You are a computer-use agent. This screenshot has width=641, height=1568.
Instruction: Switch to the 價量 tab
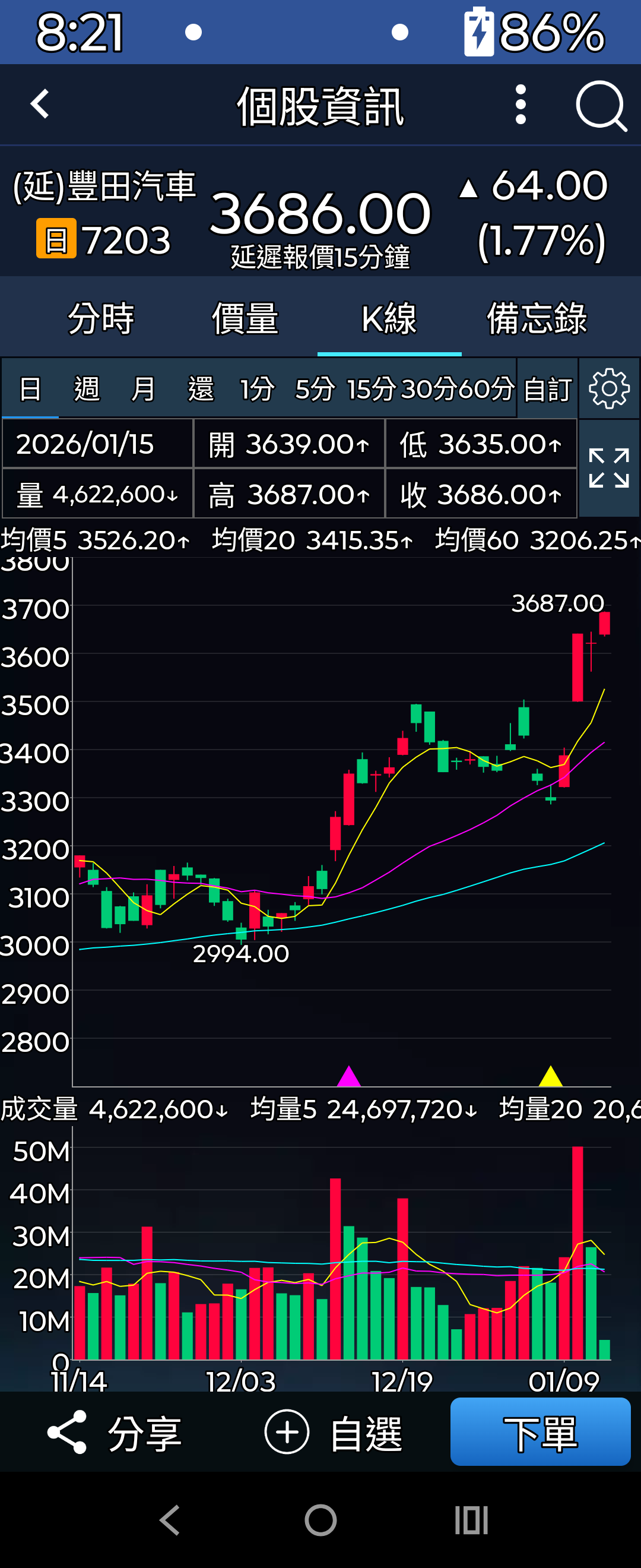[245, 318]
